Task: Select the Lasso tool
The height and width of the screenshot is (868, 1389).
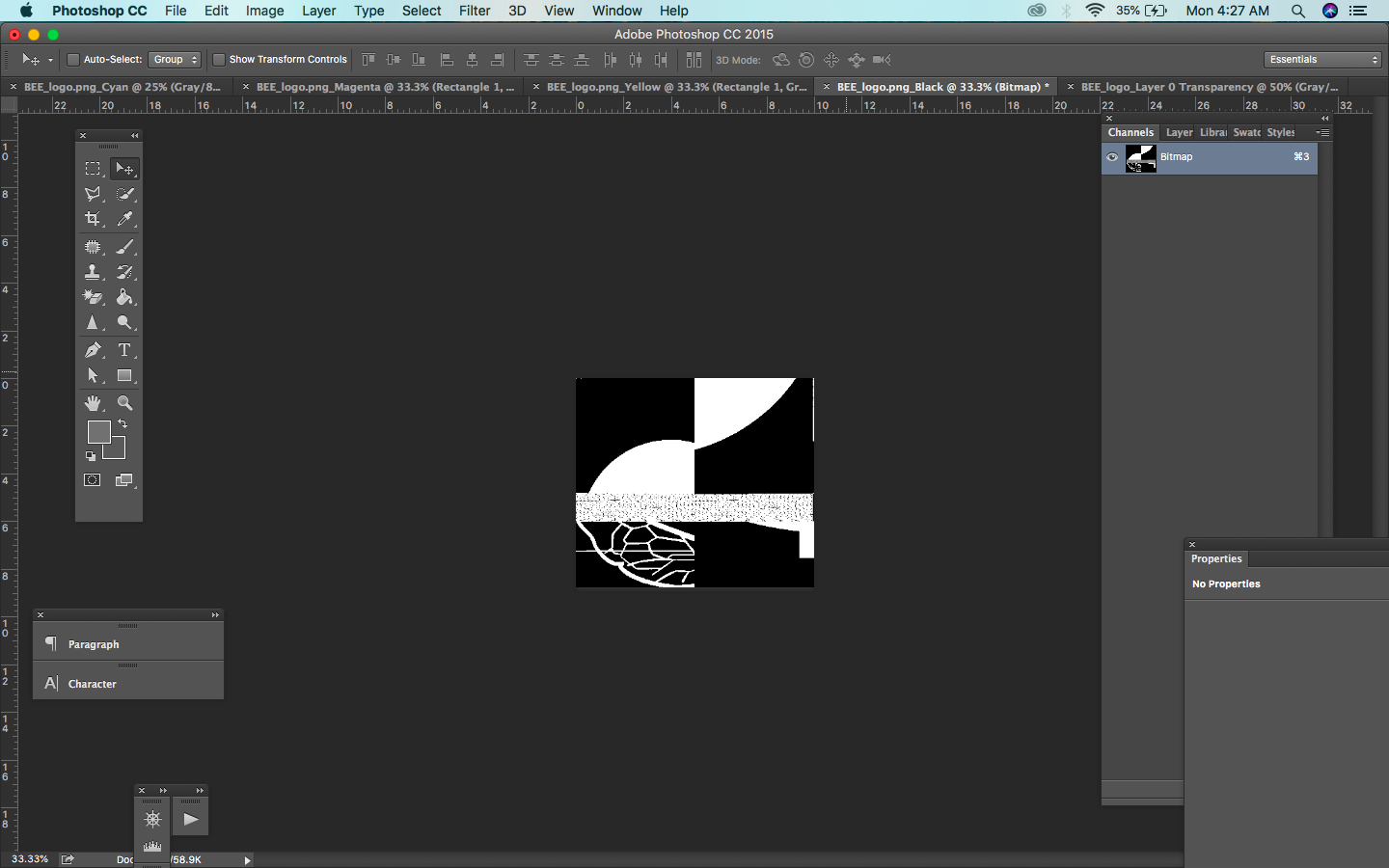Action: pyautogui.click(x=93, y=193)
